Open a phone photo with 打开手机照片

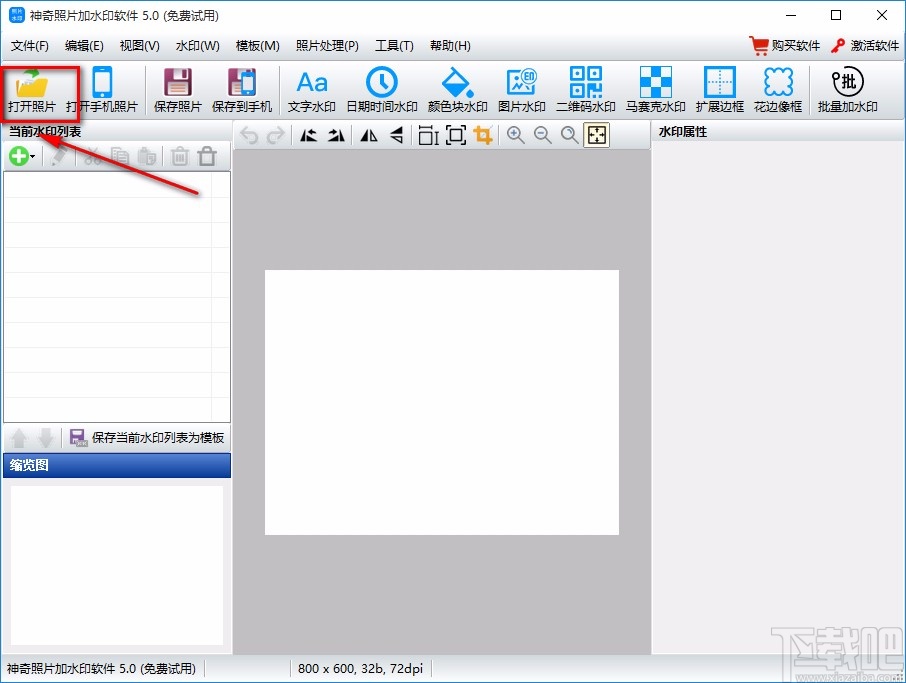[x=102, y=90]
